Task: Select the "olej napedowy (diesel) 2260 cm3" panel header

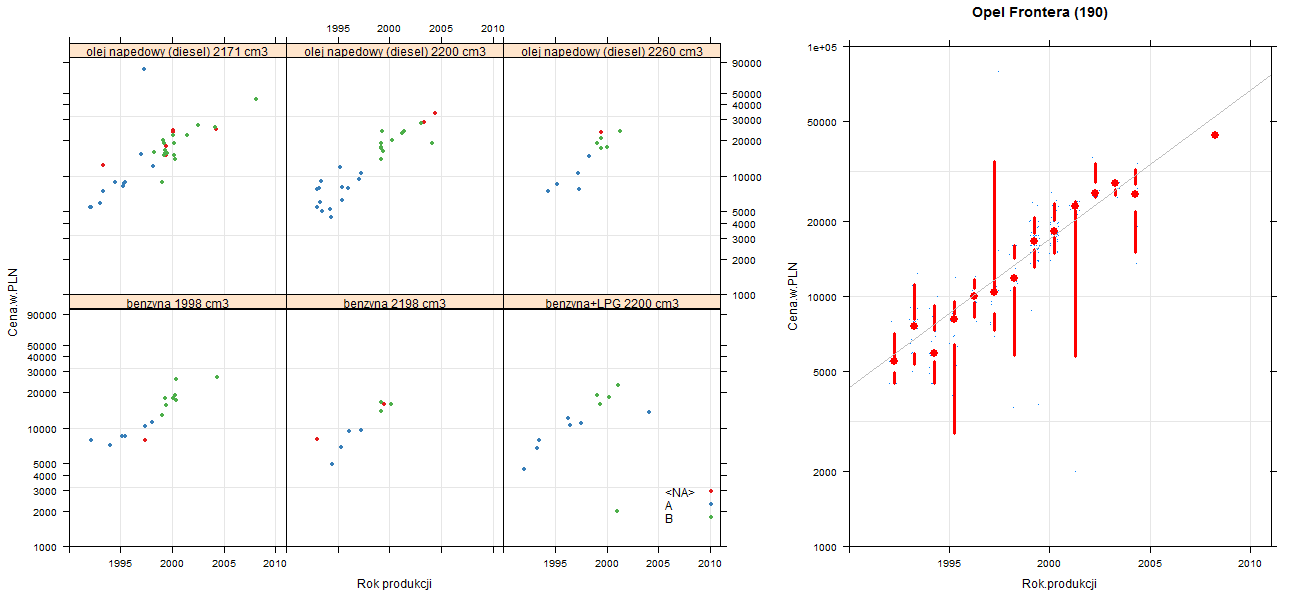Action: [x=612, y=51]
